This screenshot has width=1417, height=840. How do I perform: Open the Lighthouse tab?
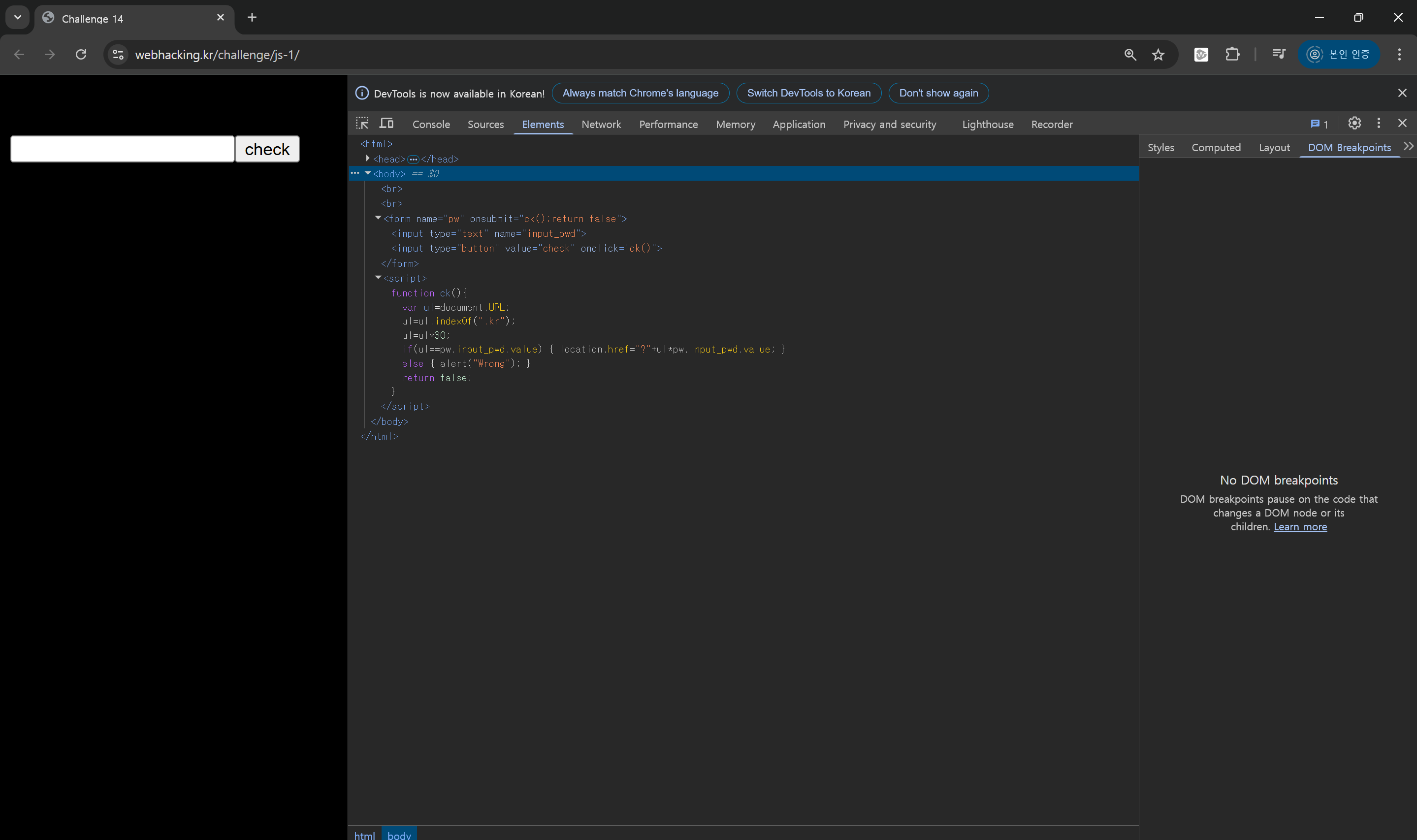point(988,124)
